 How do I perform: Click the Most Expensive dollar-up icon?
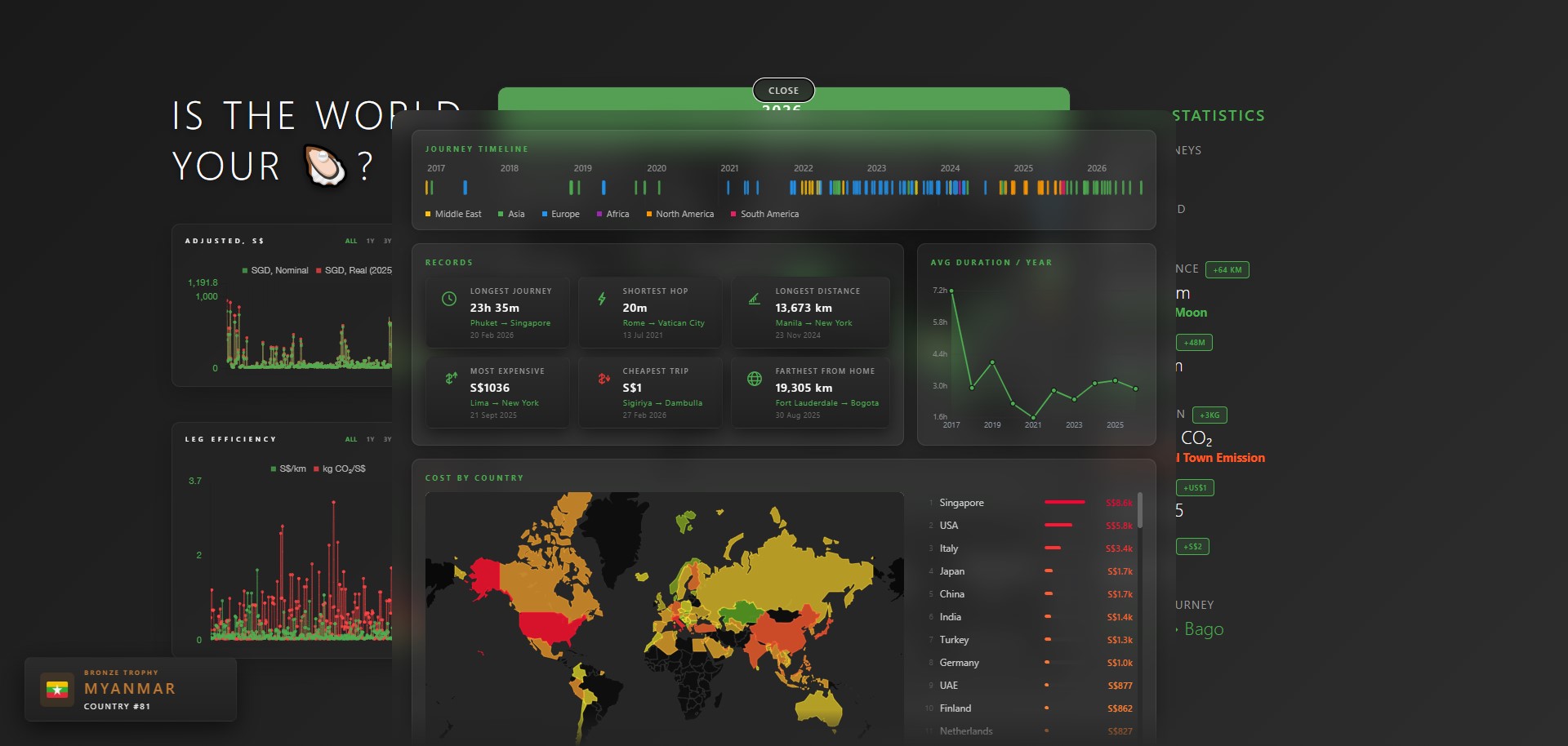click(x=451, y=378)
